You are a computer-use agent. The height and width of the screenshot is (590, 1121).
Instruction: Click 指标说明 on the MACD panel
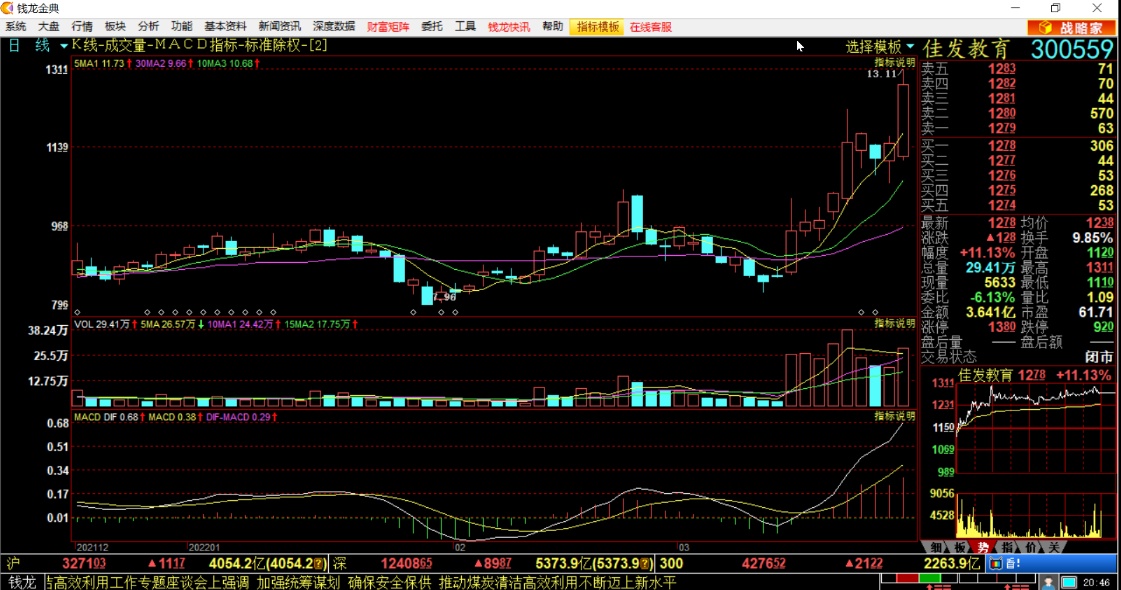tap(894, 416)
